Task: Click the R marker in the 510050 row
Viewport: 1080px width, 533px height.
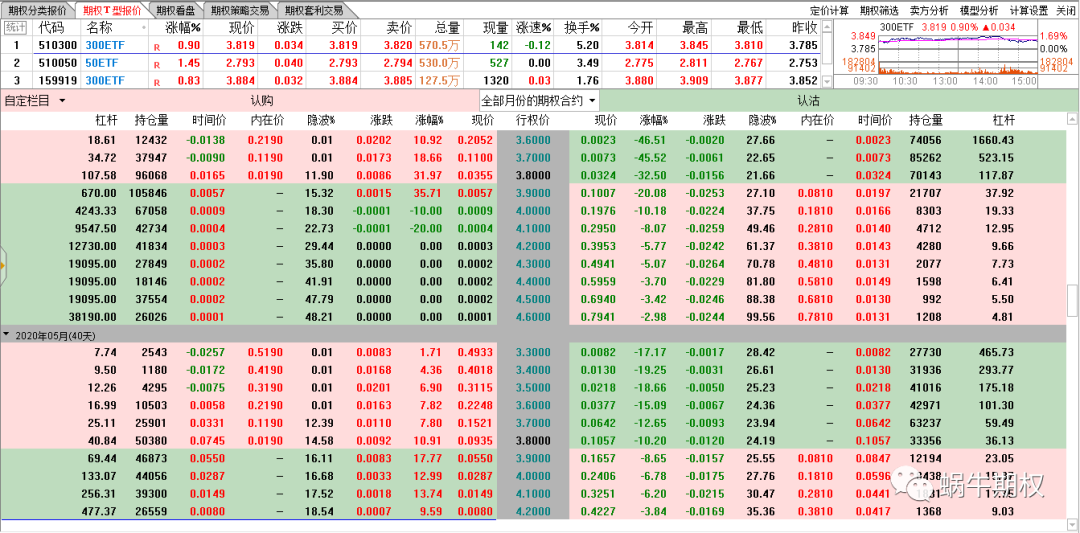Action: tap(157, 64)
